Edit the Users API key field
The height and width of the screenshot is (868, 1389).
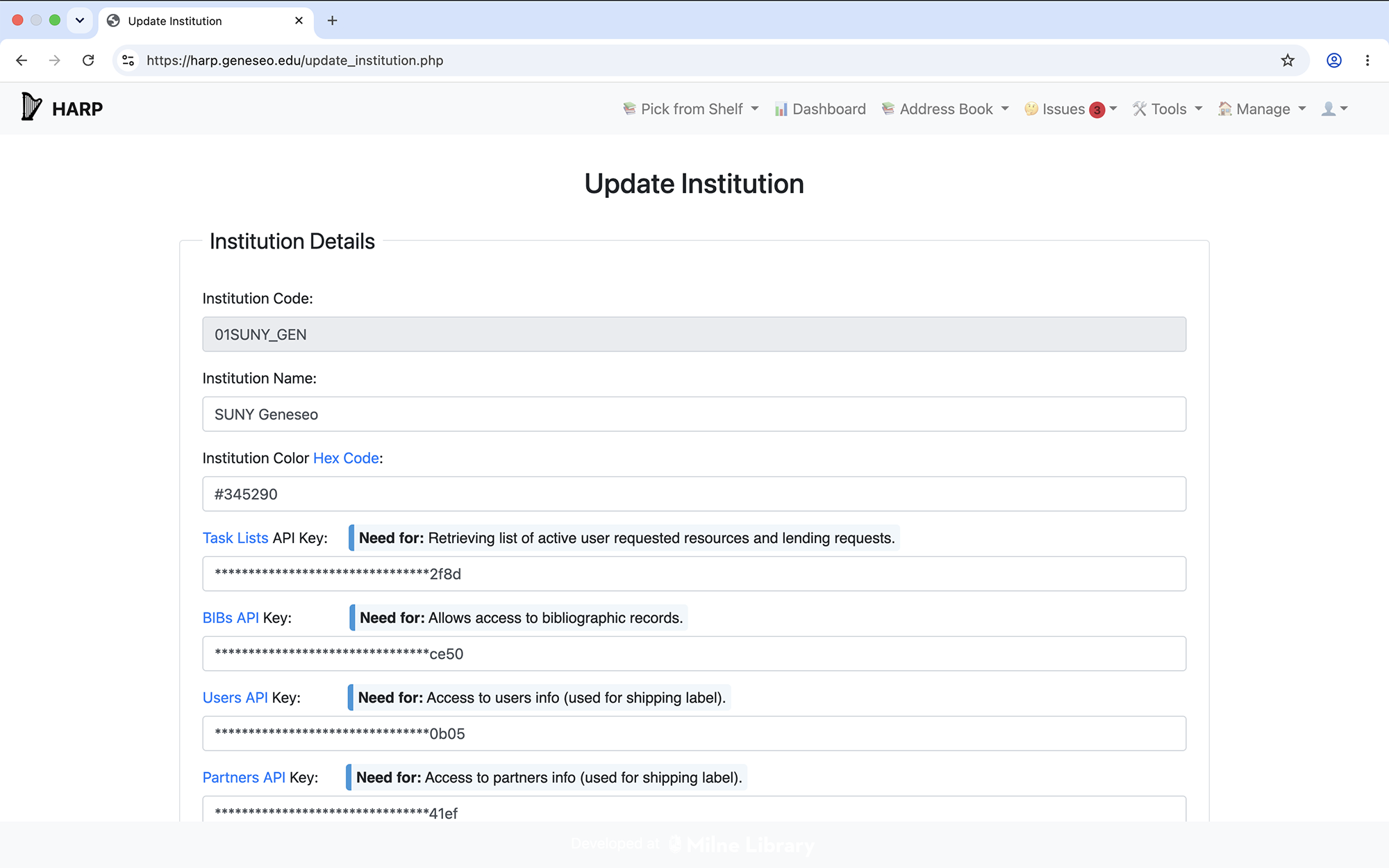click(x=694, y=734)
